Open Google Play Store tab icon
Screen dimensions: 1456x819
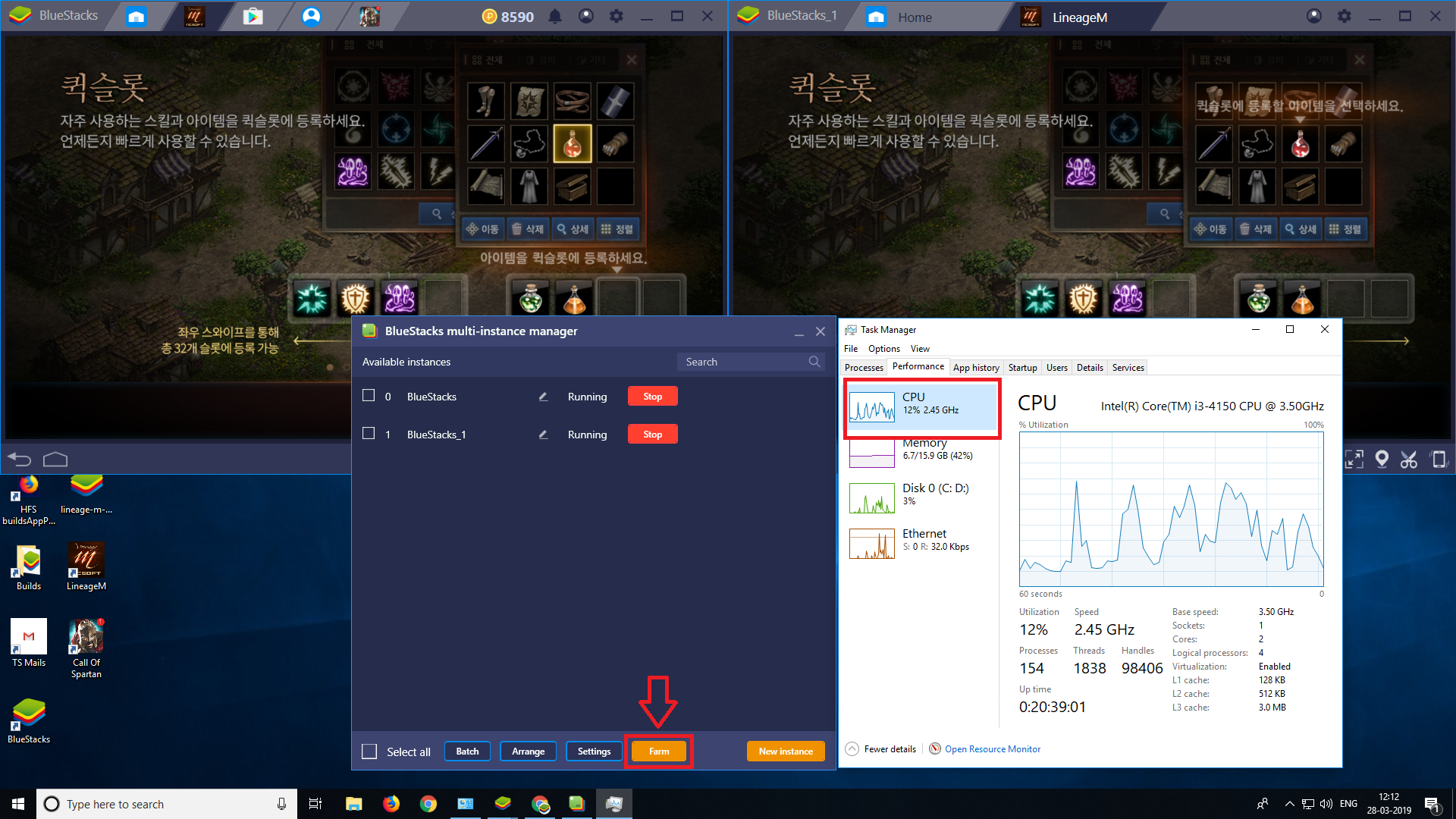253,16
